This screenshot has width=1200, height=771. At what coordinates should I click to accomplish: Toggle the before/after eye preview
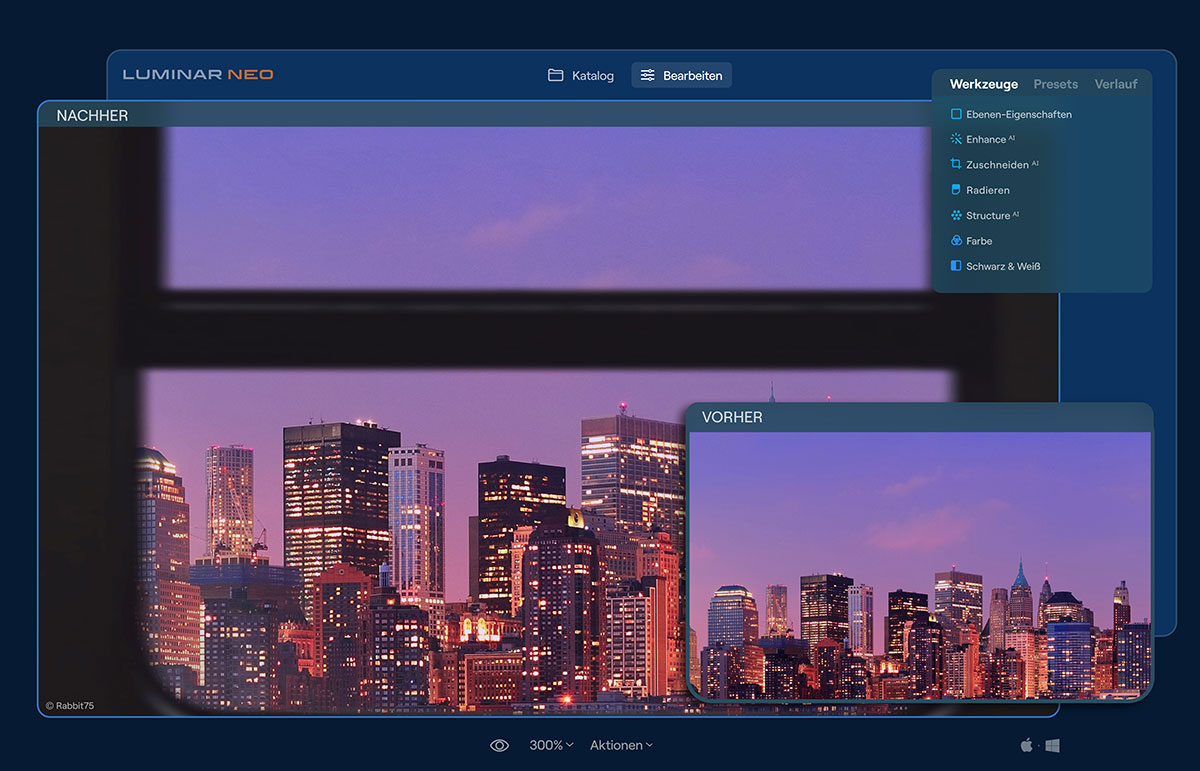tap(500, 745)
